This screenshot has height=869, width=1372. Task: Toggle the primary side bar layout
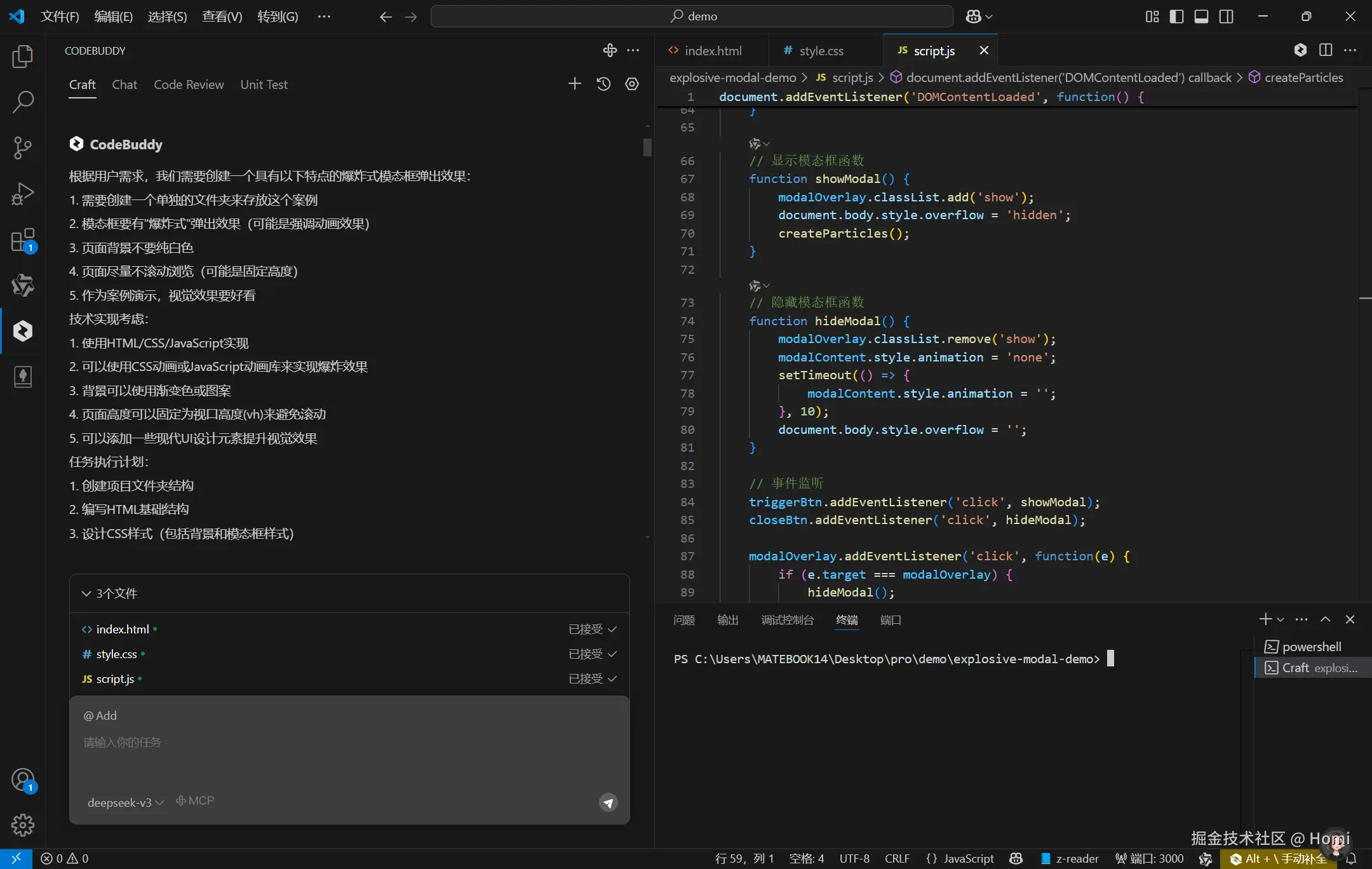tap(1176, 17)
